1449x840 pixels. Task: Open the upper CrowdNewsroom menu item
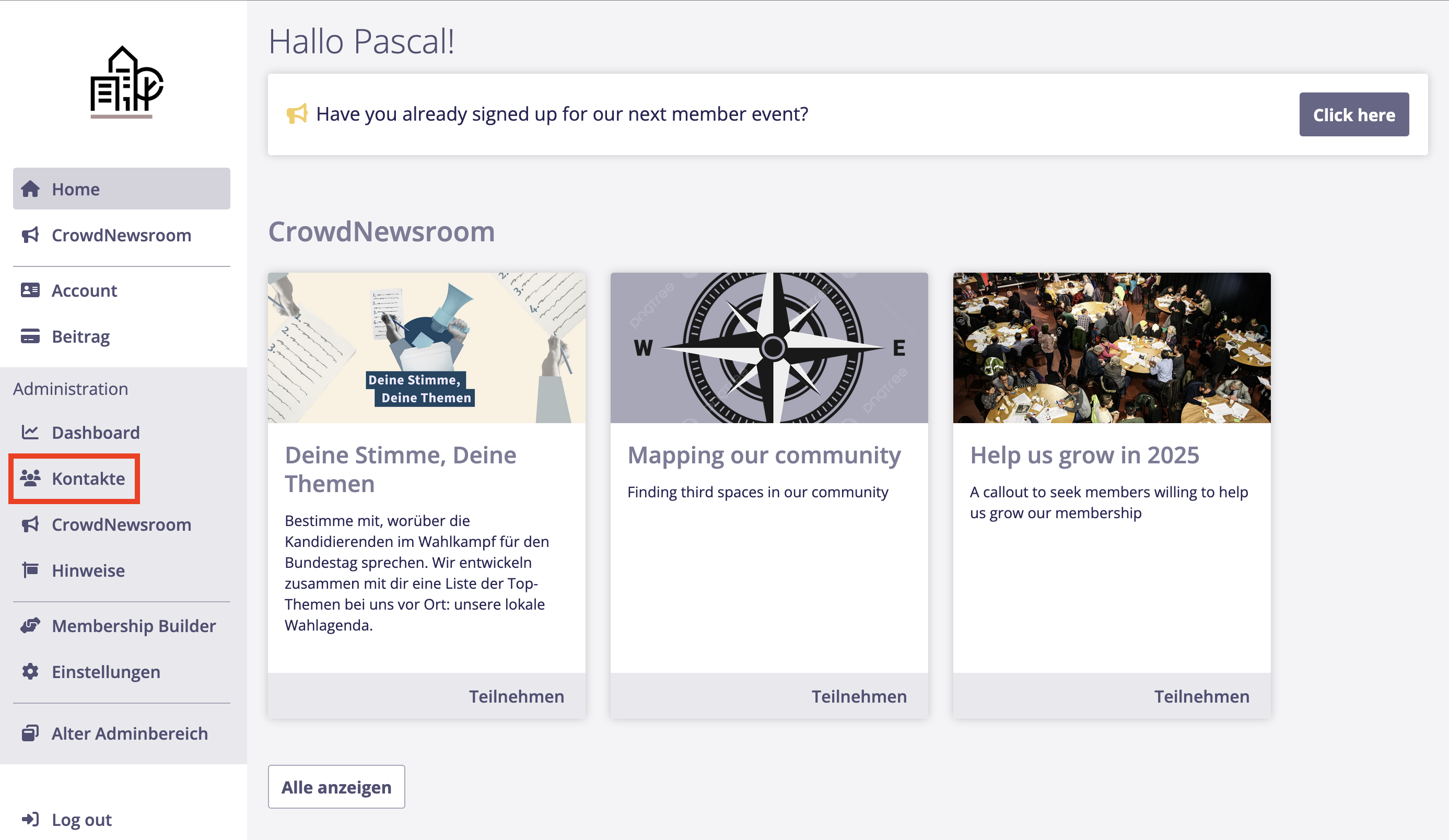(x=121, y=235)
